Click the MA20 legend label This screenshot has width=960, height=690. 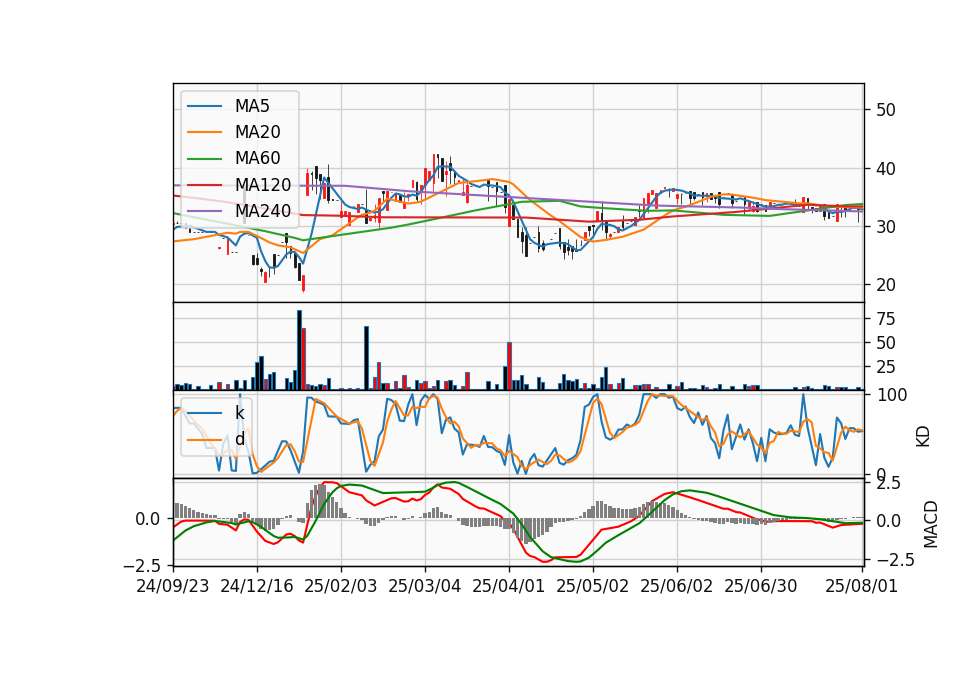(x=257, y=132)
